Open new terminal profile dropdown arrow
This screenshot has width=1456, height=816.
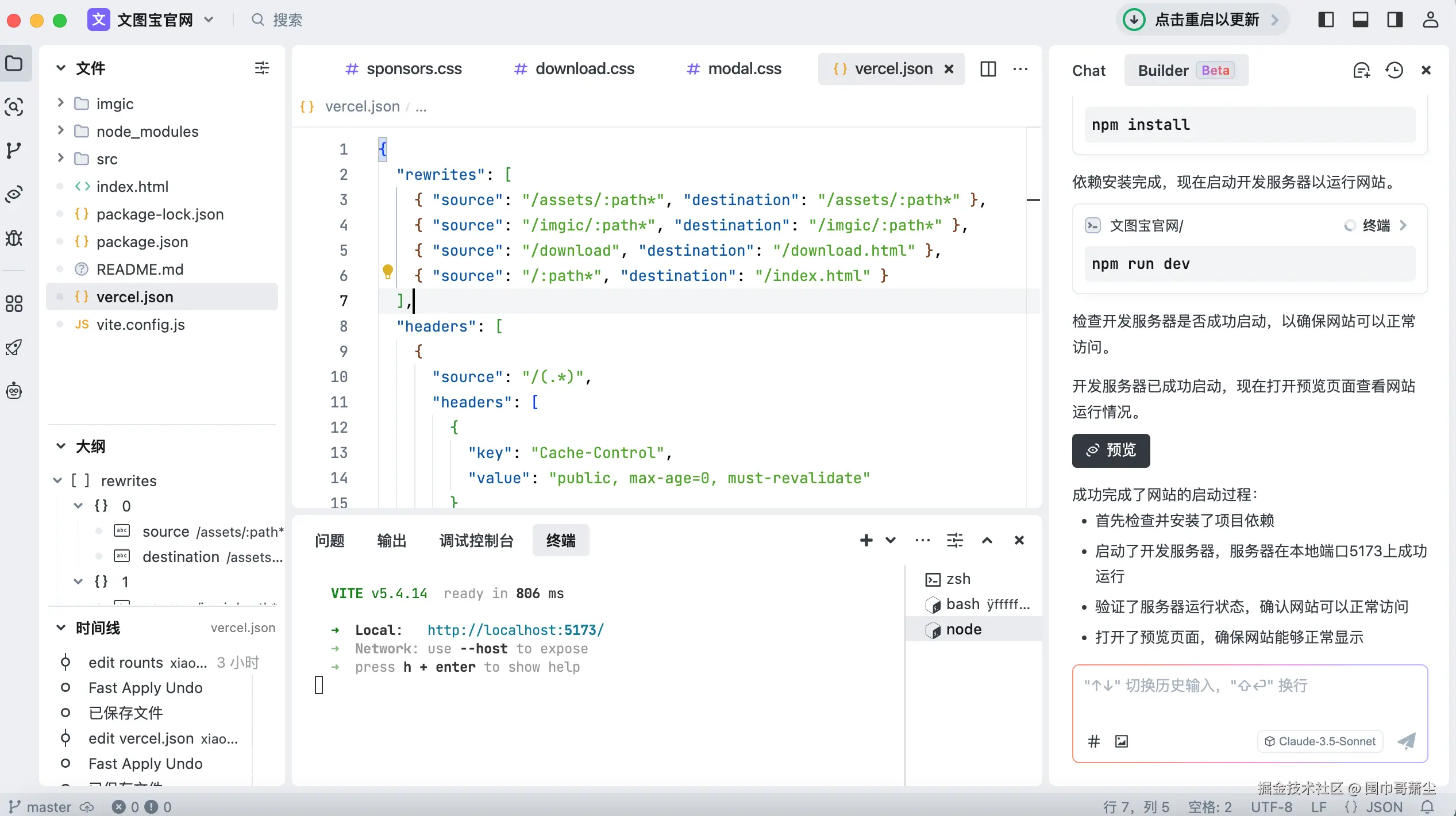(891, 540)
